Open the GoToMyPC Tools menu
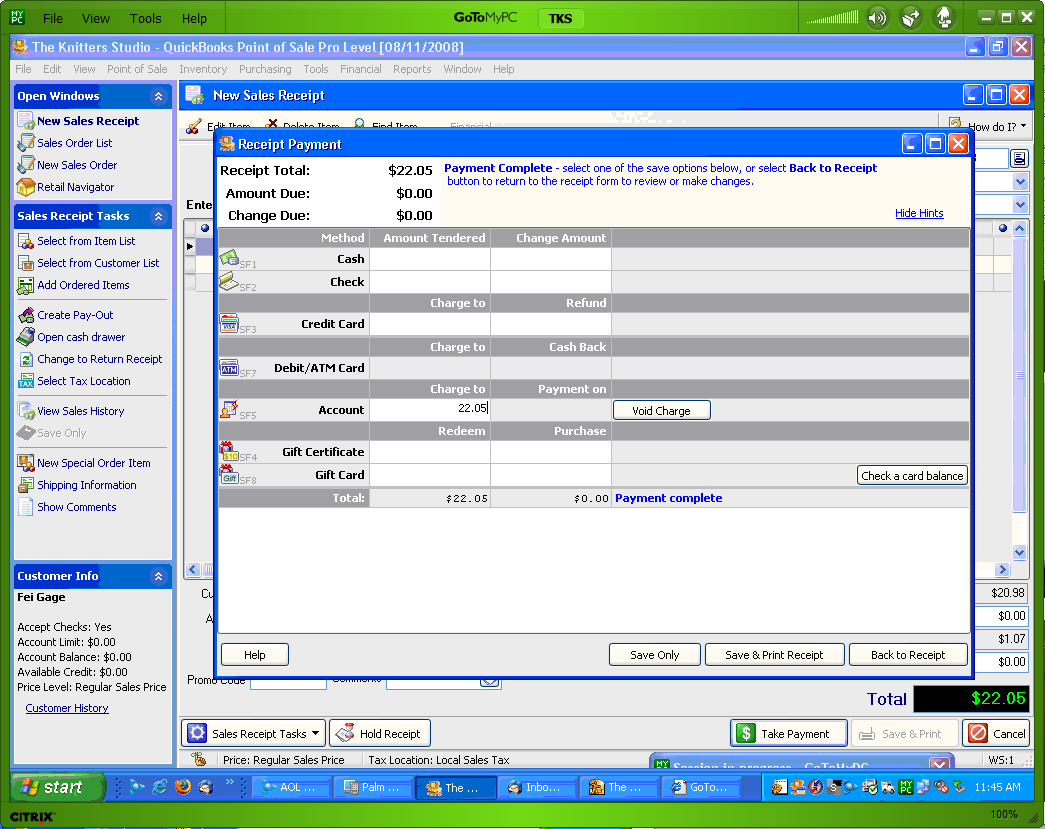The width and height of the screenshot is (1045, 829). click(145, 19)
